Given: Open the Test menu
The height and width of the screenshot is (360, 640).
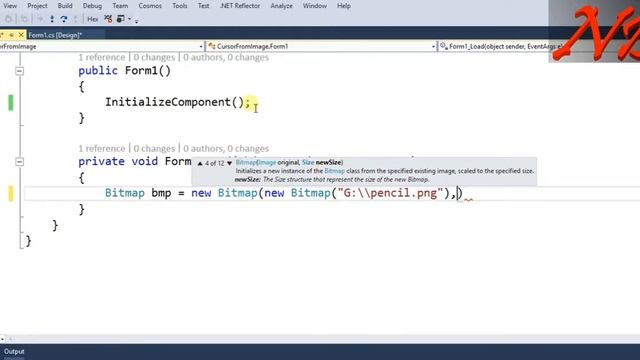Looking at the screenshot, I should tap(203, 6).
